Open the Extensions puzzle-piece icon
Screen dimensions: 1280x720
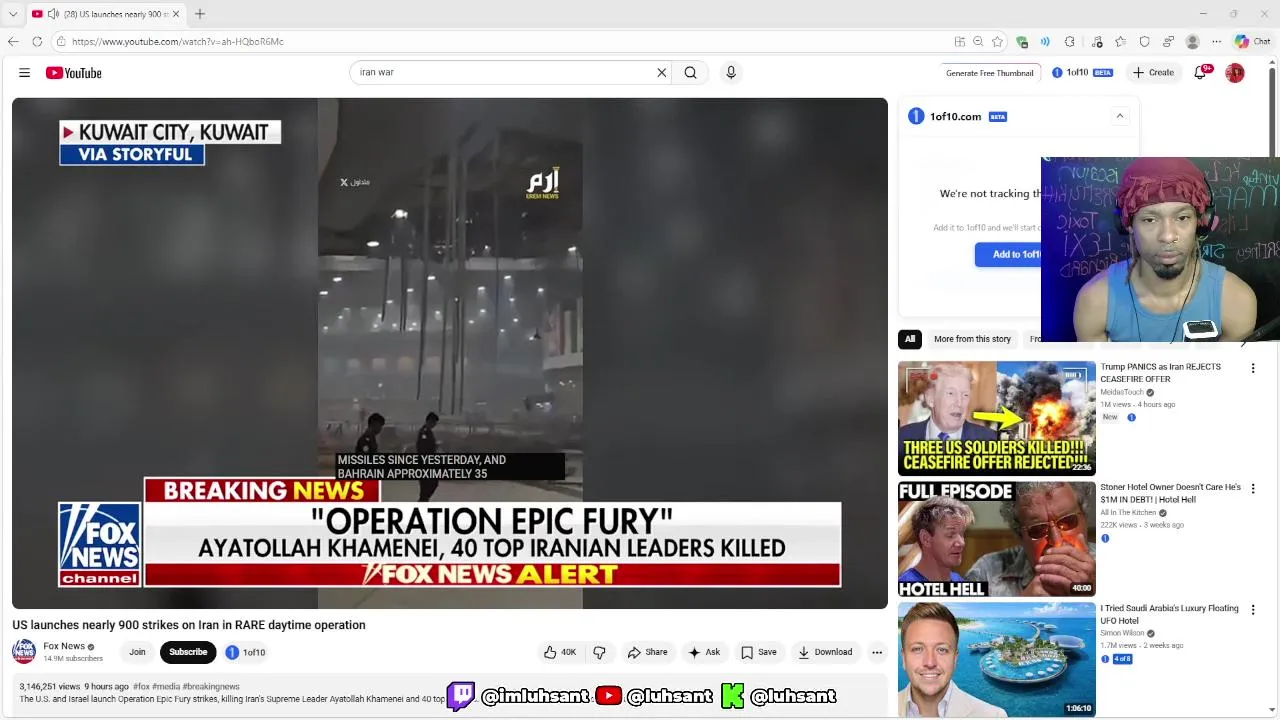[x=1070, y=42]
